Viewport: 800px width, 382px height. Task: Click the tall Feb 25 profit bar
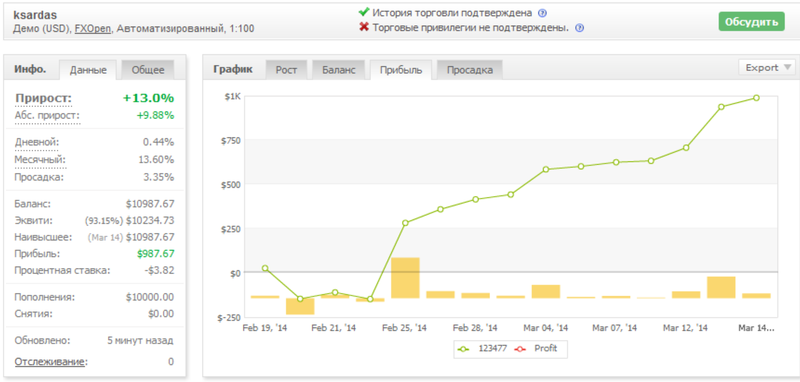pyautogui.click(x=405, y=278)
